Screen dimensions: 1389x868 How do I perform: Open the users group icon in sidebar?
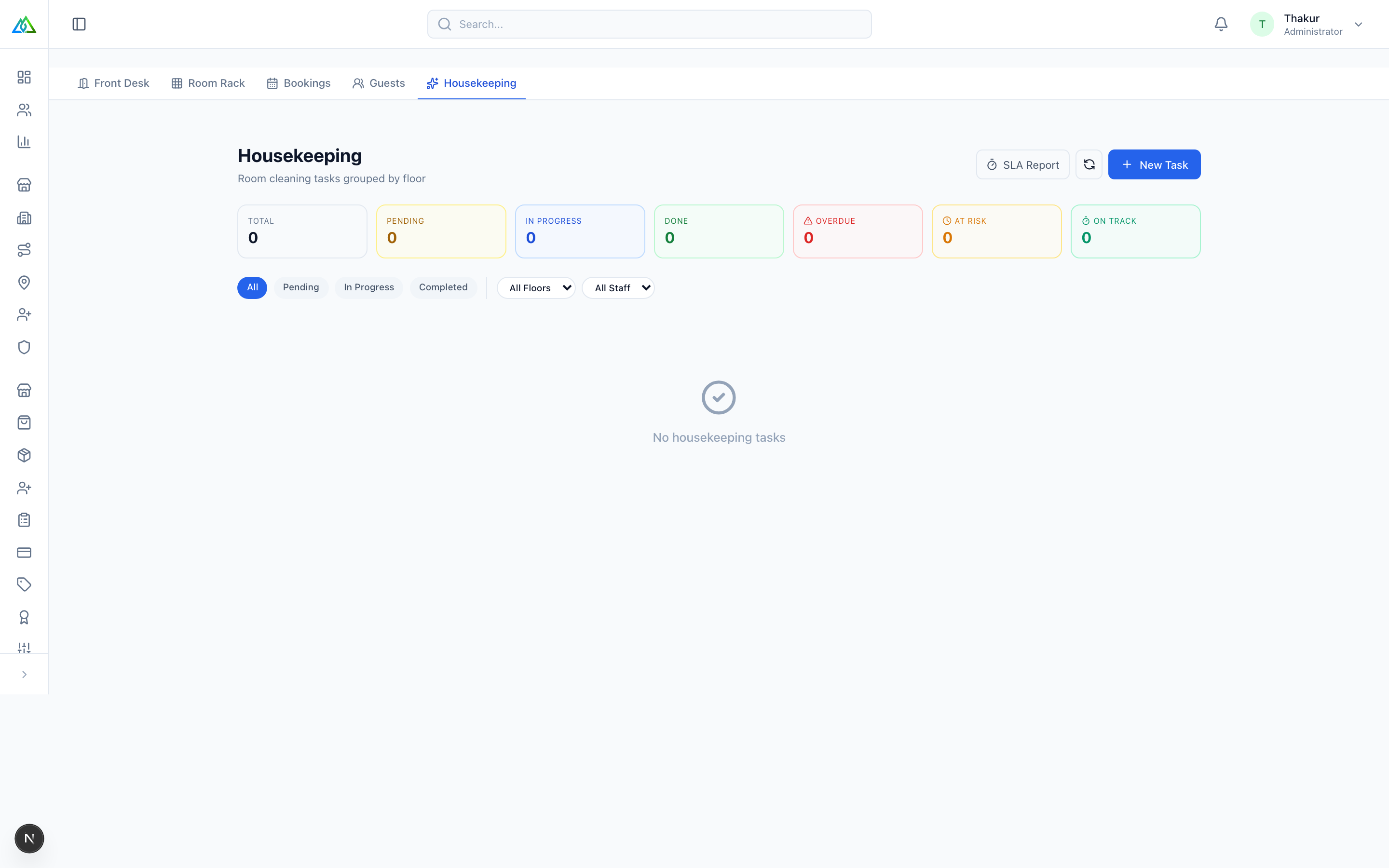(24, 109)
